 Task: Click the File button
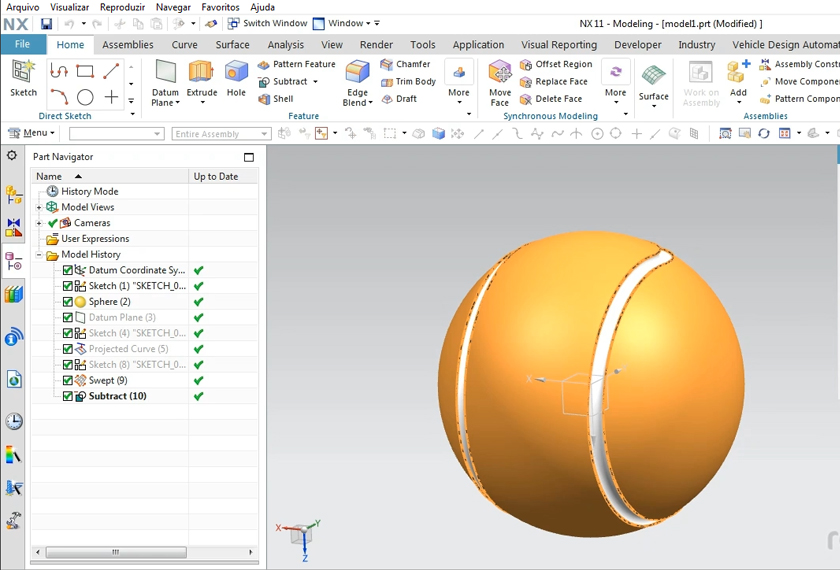[x=22, y=45]
